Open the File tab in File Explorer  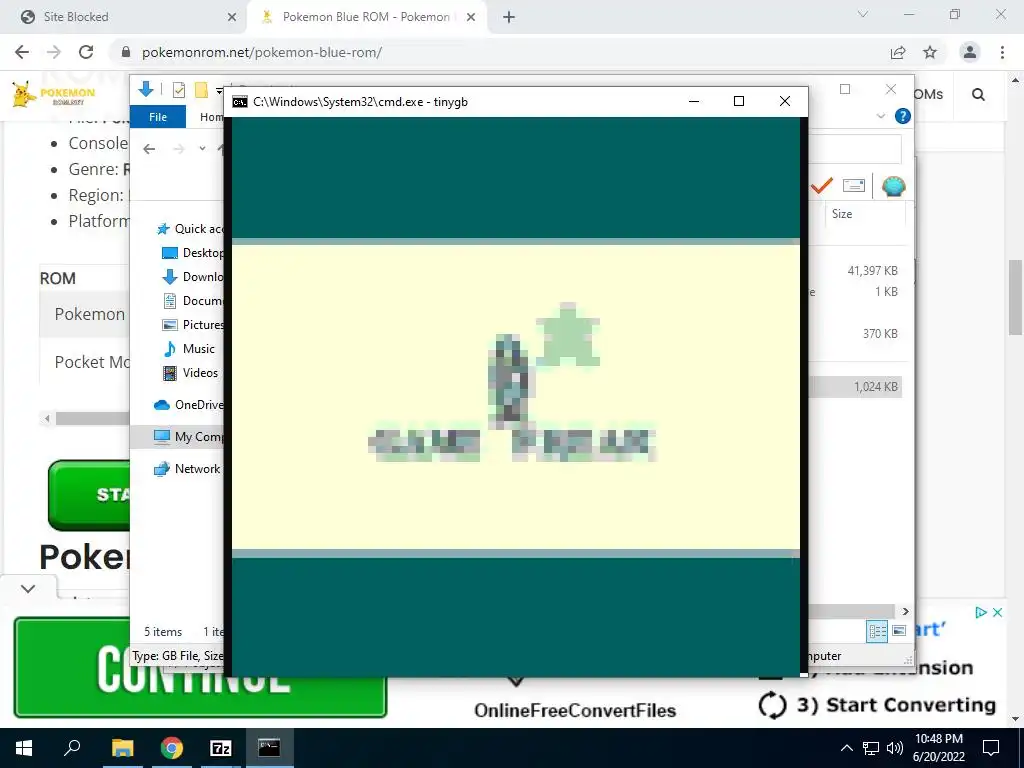tap(158, 117)
